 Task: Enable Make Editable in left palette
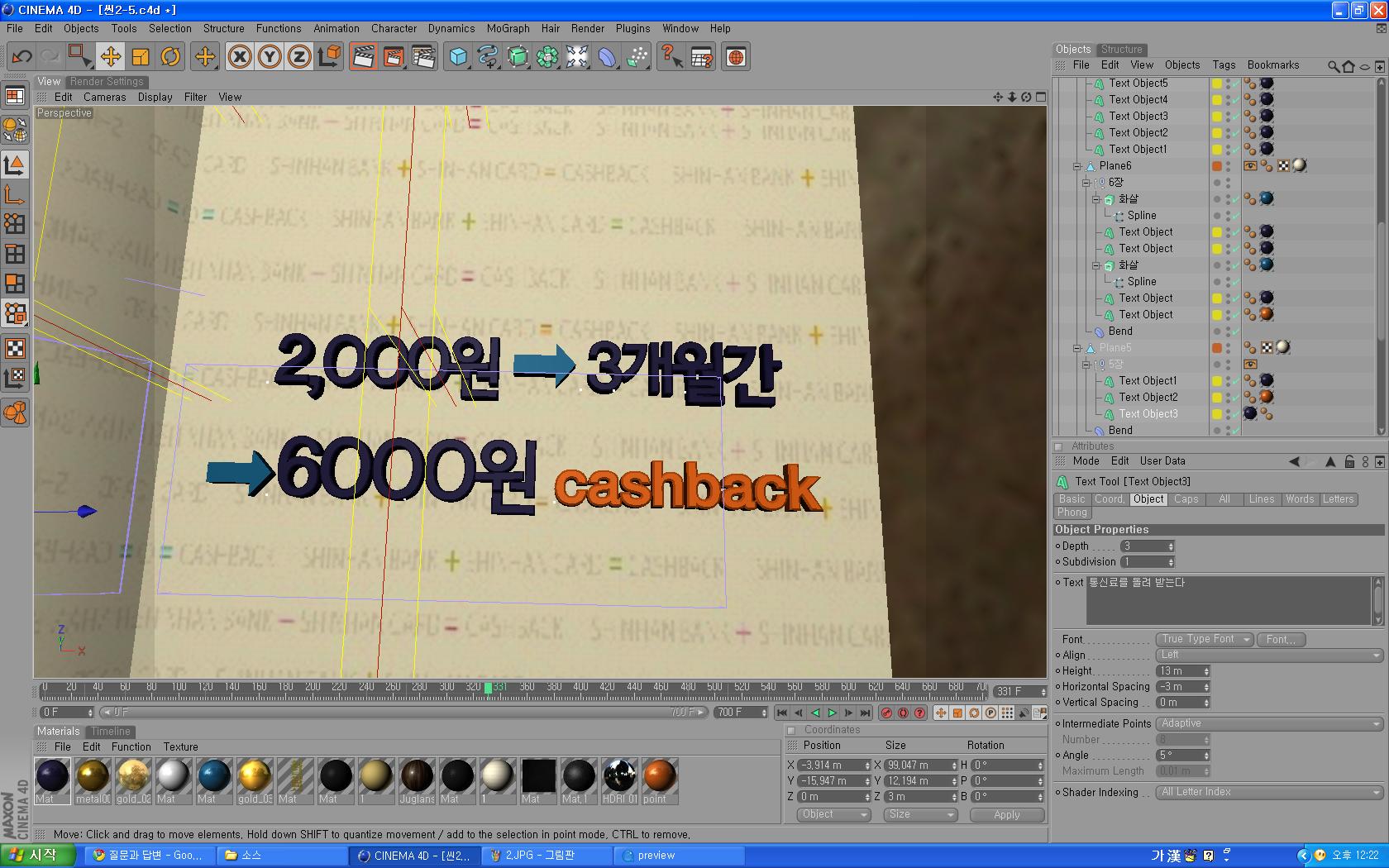pyautogui.click(x=15, y=129)
